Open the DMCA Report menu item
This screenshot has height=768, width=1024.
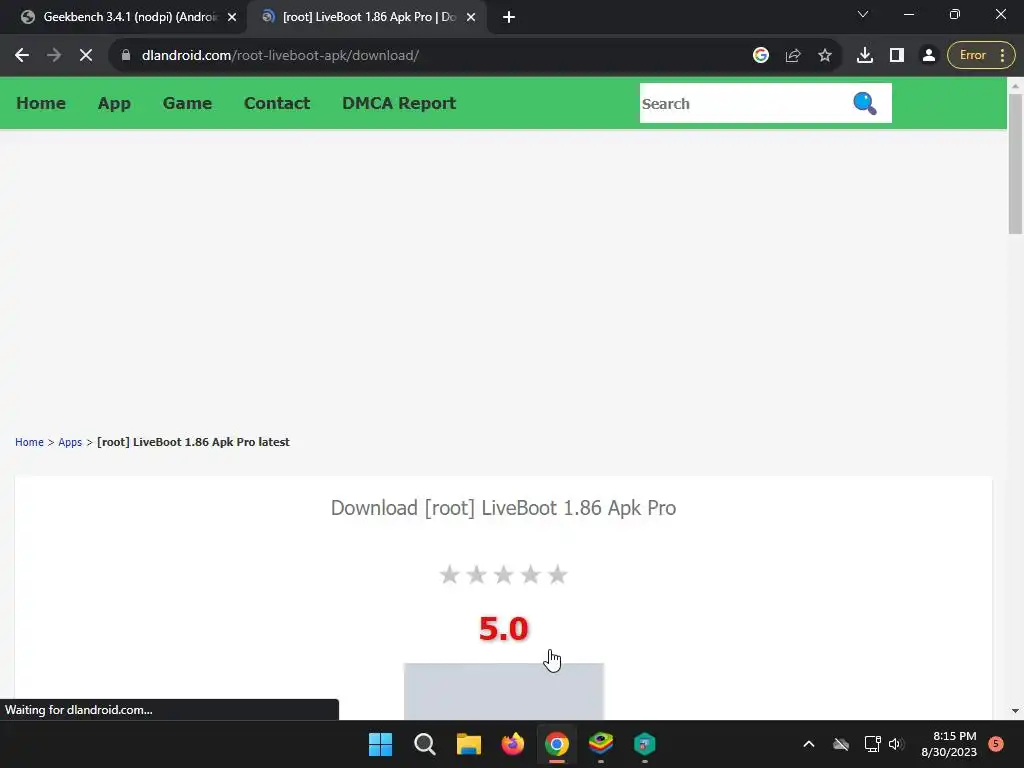399,103
